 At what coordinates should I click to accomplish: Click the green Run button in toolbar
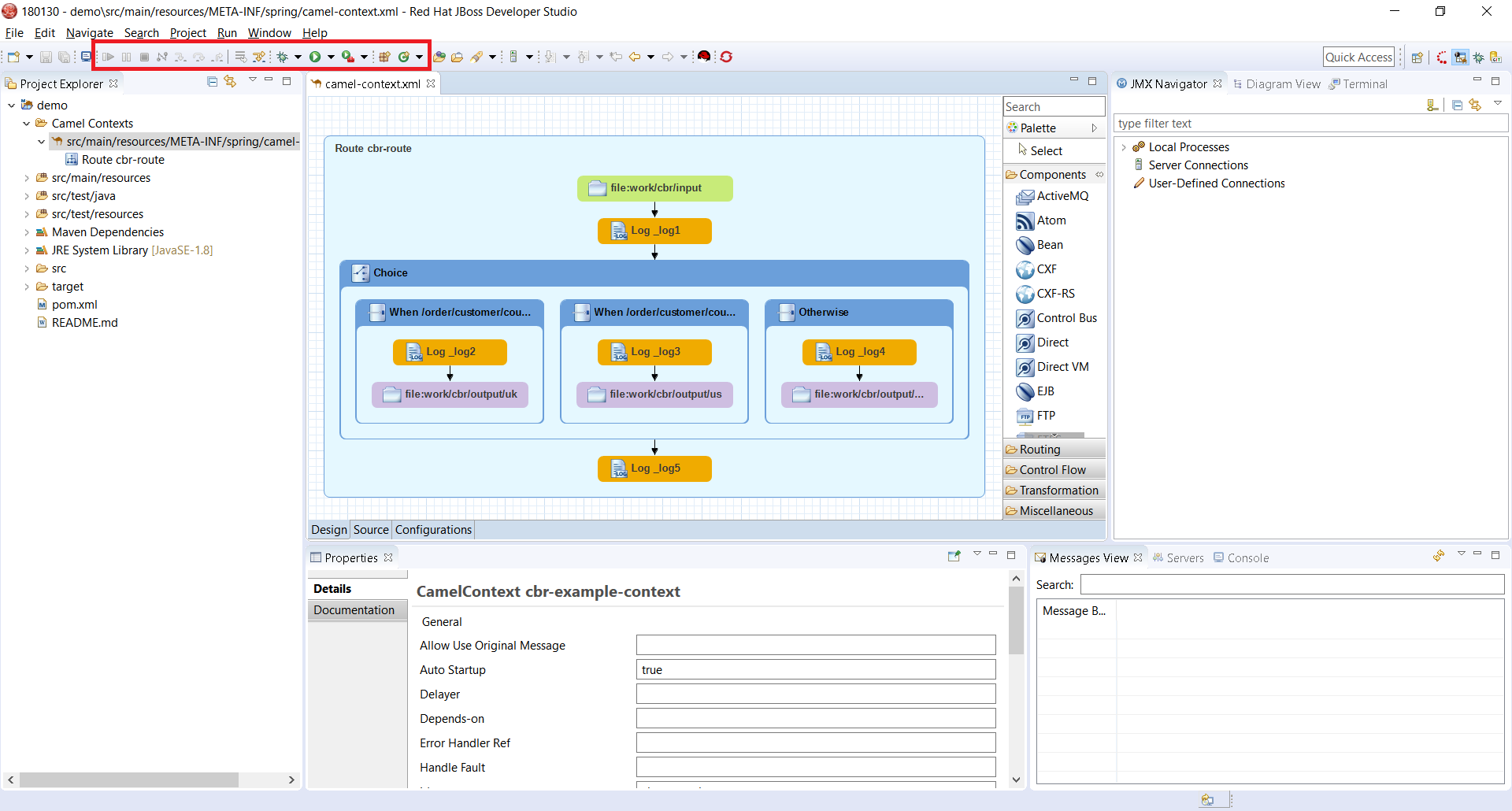click(315, 57)
